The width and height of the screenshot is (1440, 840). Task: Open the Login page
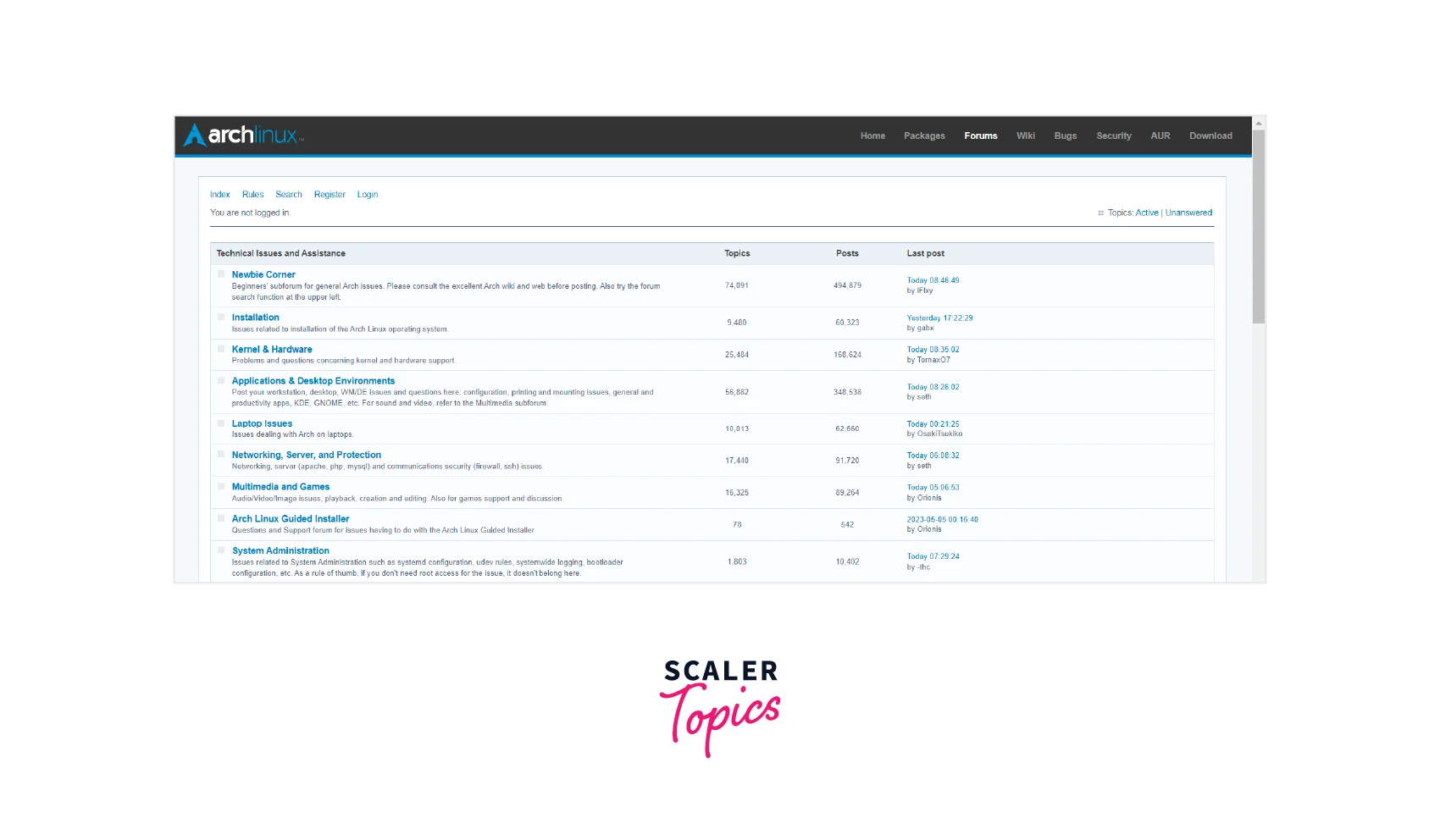(368, 194)
